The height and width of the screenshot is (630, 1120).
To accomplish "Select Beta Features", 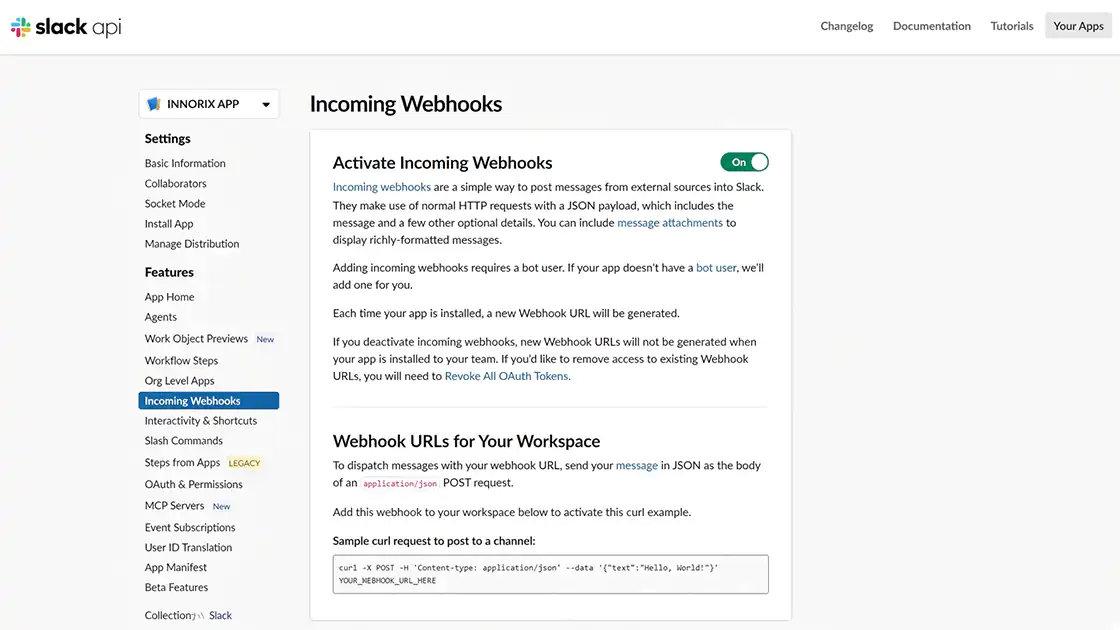I will pyautogui.click(x=176, y=587).
